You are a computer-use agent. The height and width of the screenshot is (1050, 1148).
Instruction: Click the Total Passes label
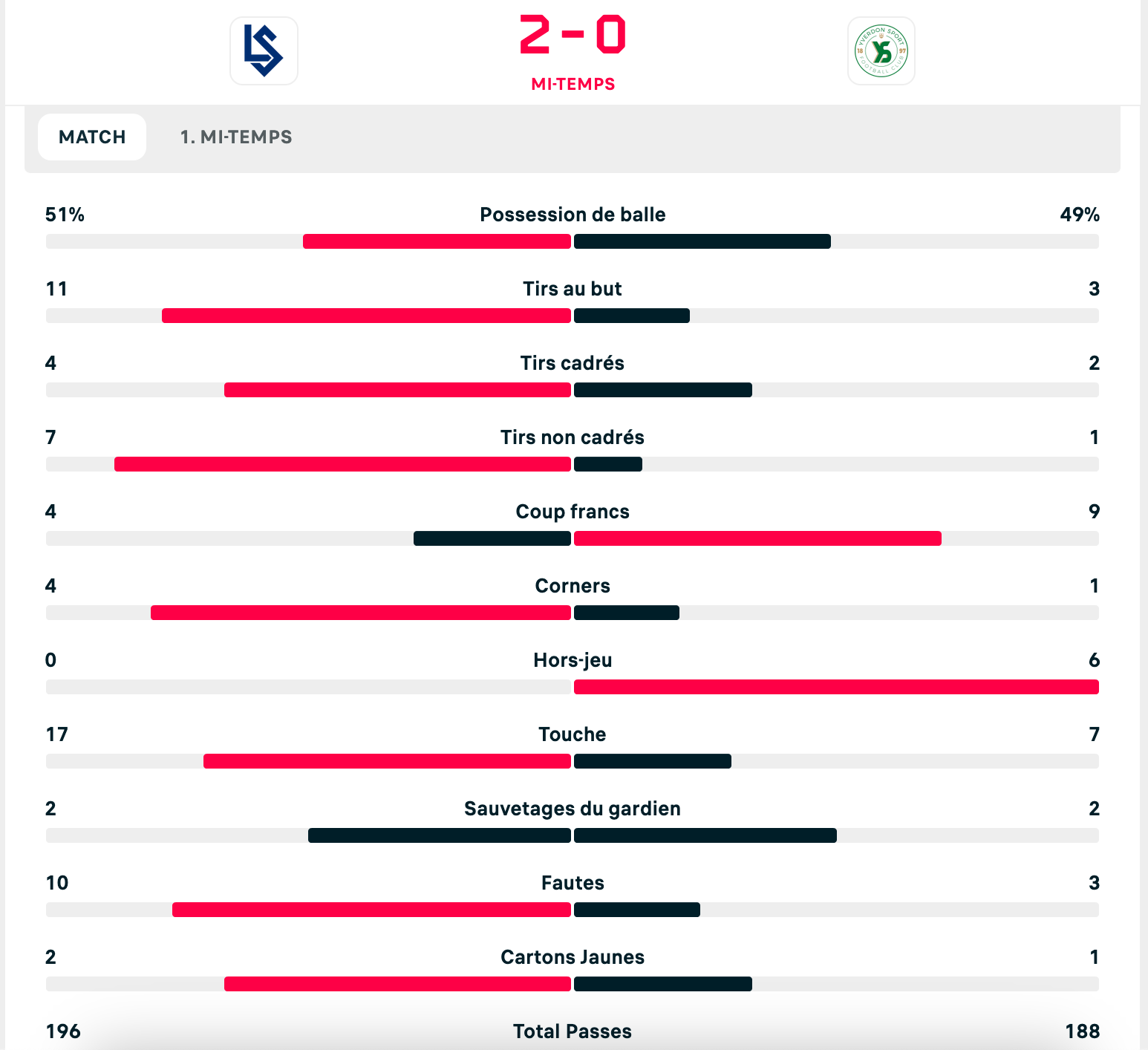573,1031
